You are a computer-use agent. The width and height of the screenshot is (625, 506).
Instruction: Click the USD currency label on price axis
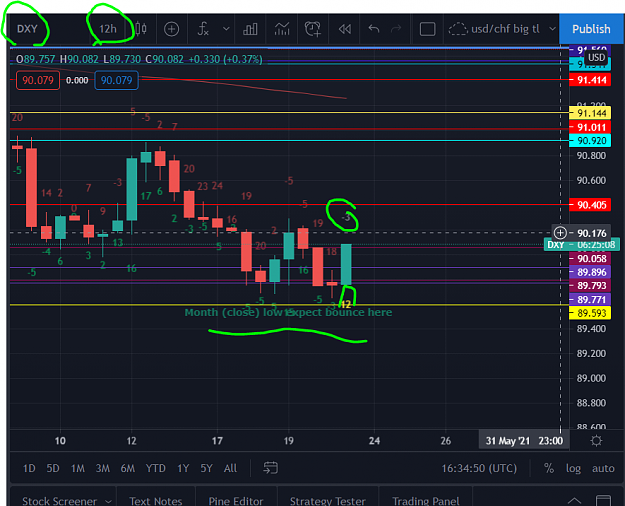click(x=596, y=57)
